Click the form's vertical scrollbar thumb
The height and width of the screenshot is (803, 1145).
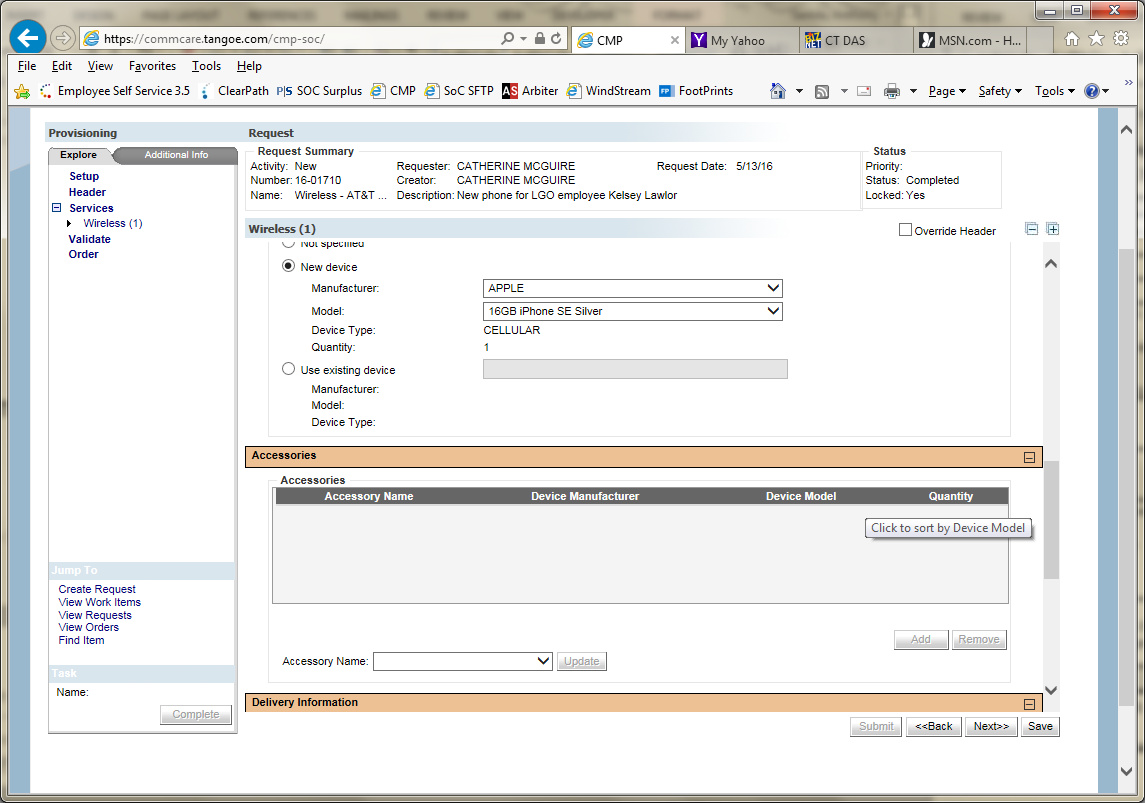click(1051, 520)
